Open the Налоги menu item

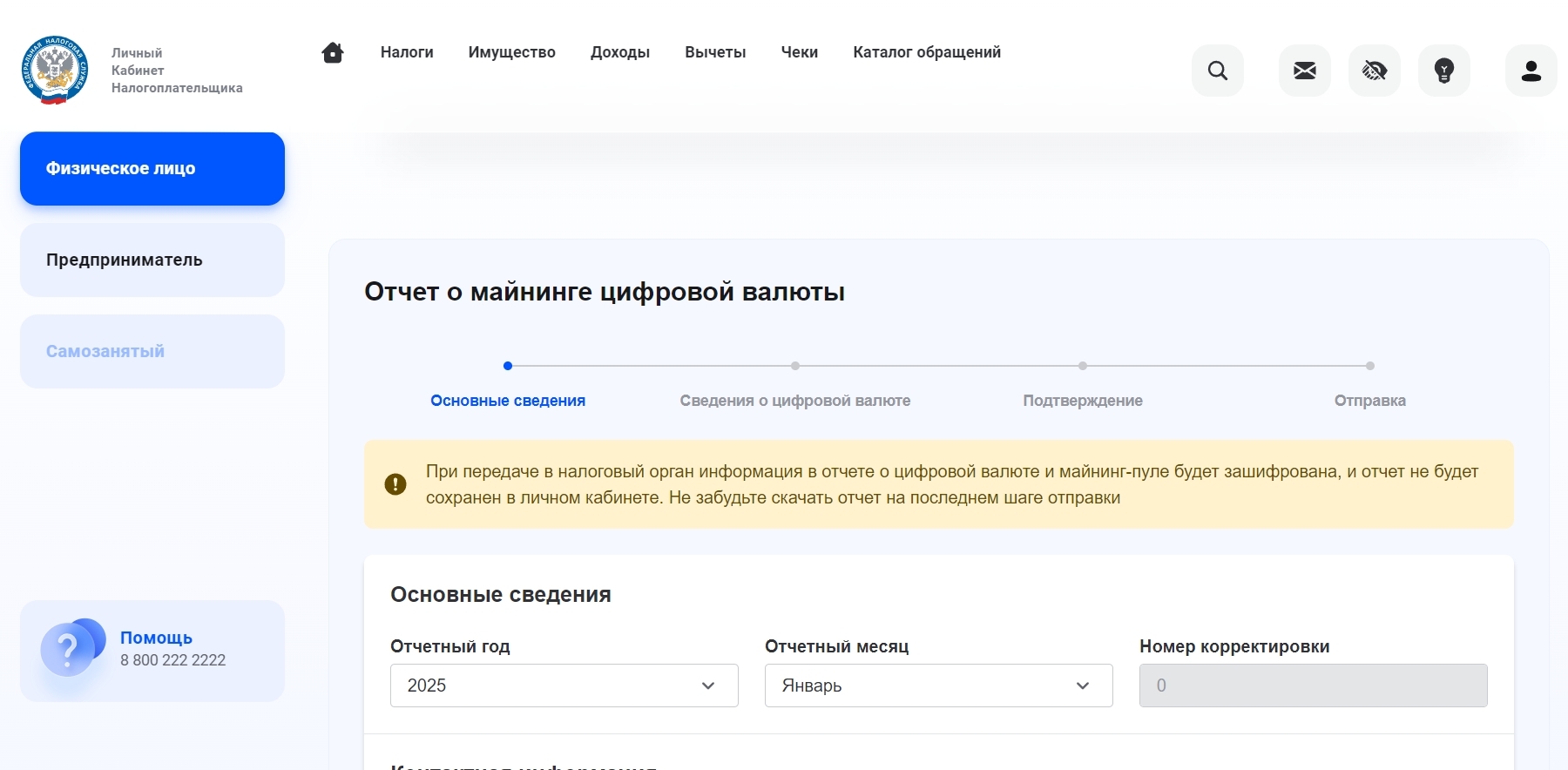407,52
